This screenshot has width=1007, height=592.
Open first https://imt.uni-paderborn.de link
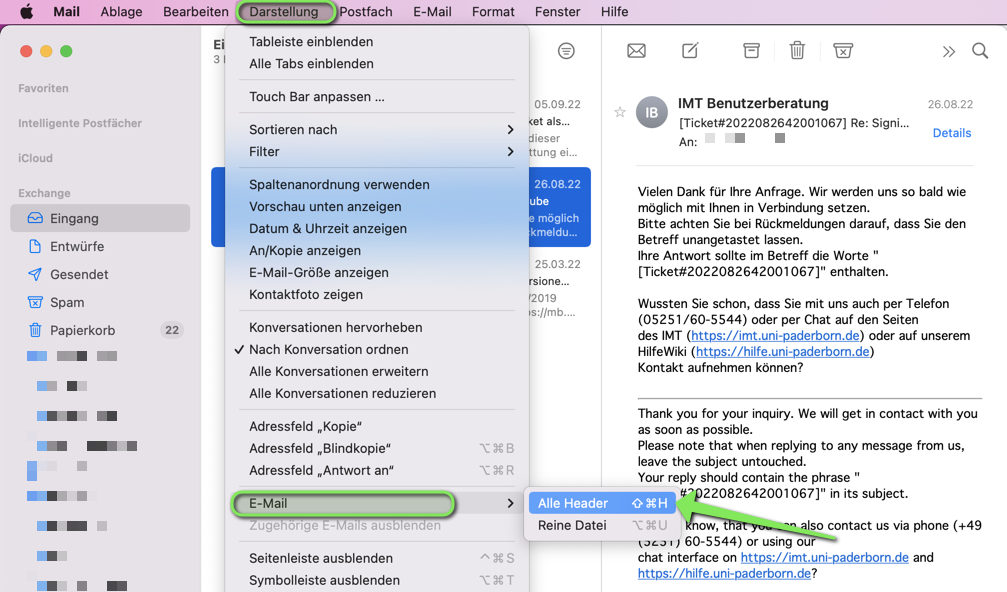pos(775,336)
